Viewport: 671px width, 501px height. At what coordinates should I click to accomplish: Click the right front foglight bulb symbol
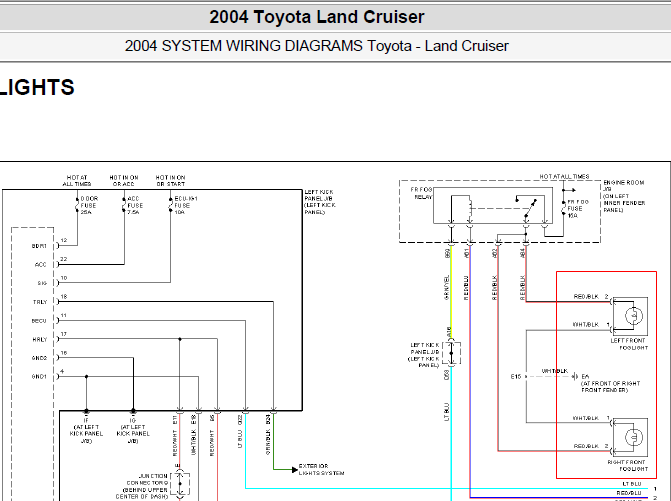pyautogui.click(x=634, y=437)
